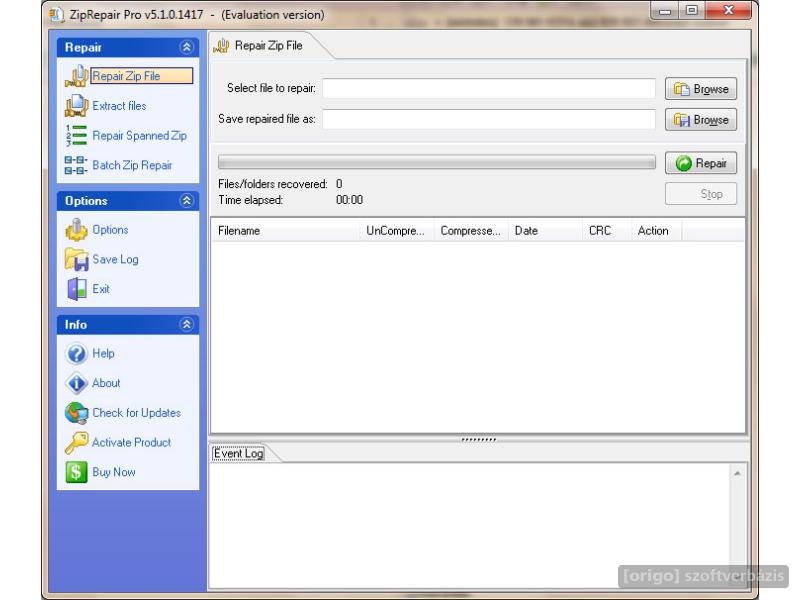Click the About info icon

tap(77, 383)
